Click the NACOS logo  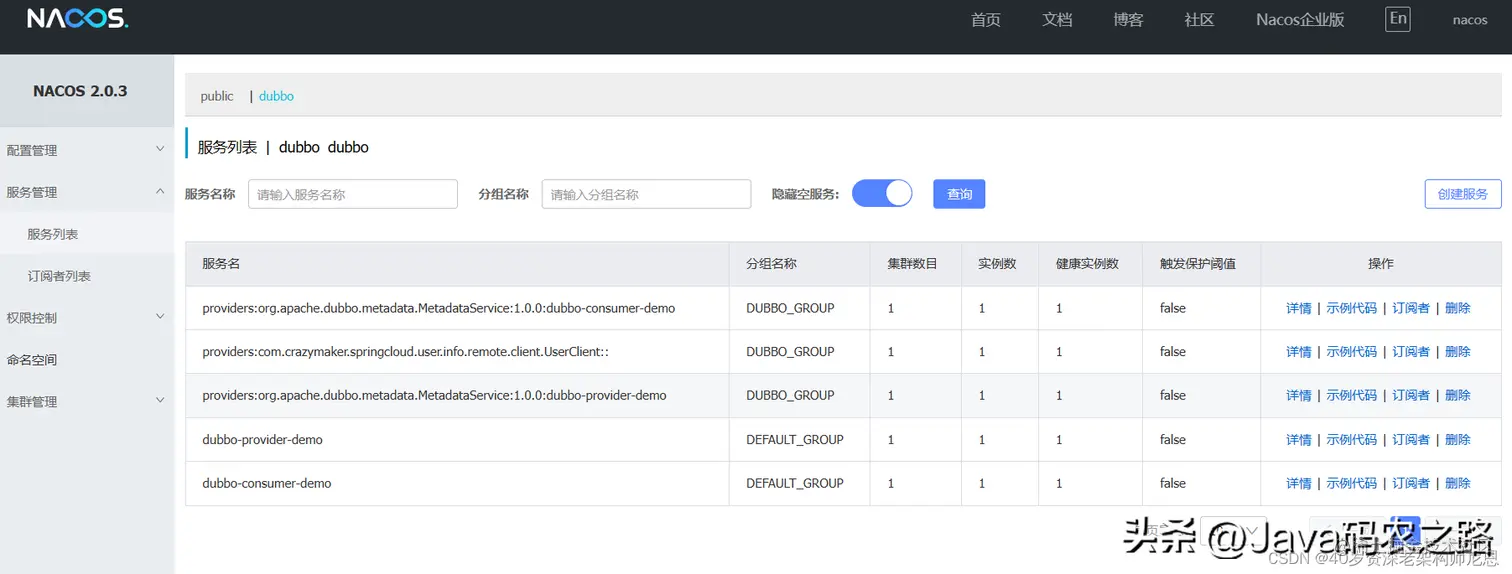(x=77, y=19)
